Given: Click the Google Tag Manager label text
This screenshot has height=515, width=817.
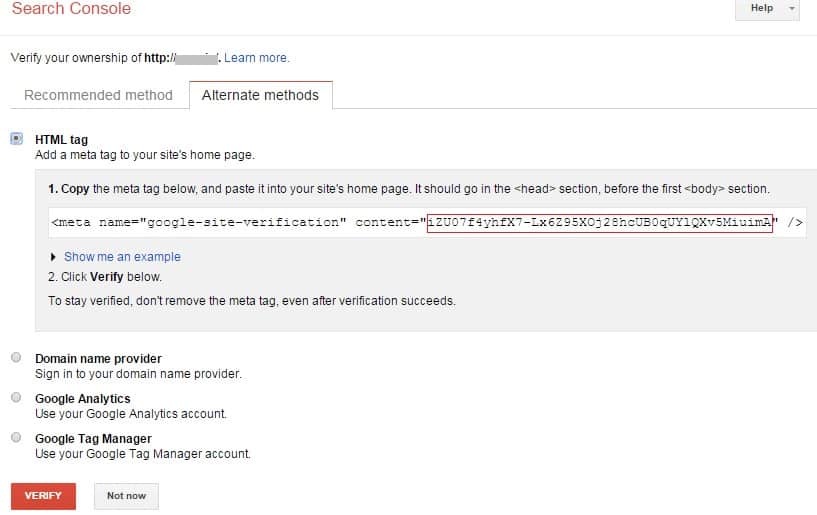Looking at the screenshot, I should (x=93, y=439).
